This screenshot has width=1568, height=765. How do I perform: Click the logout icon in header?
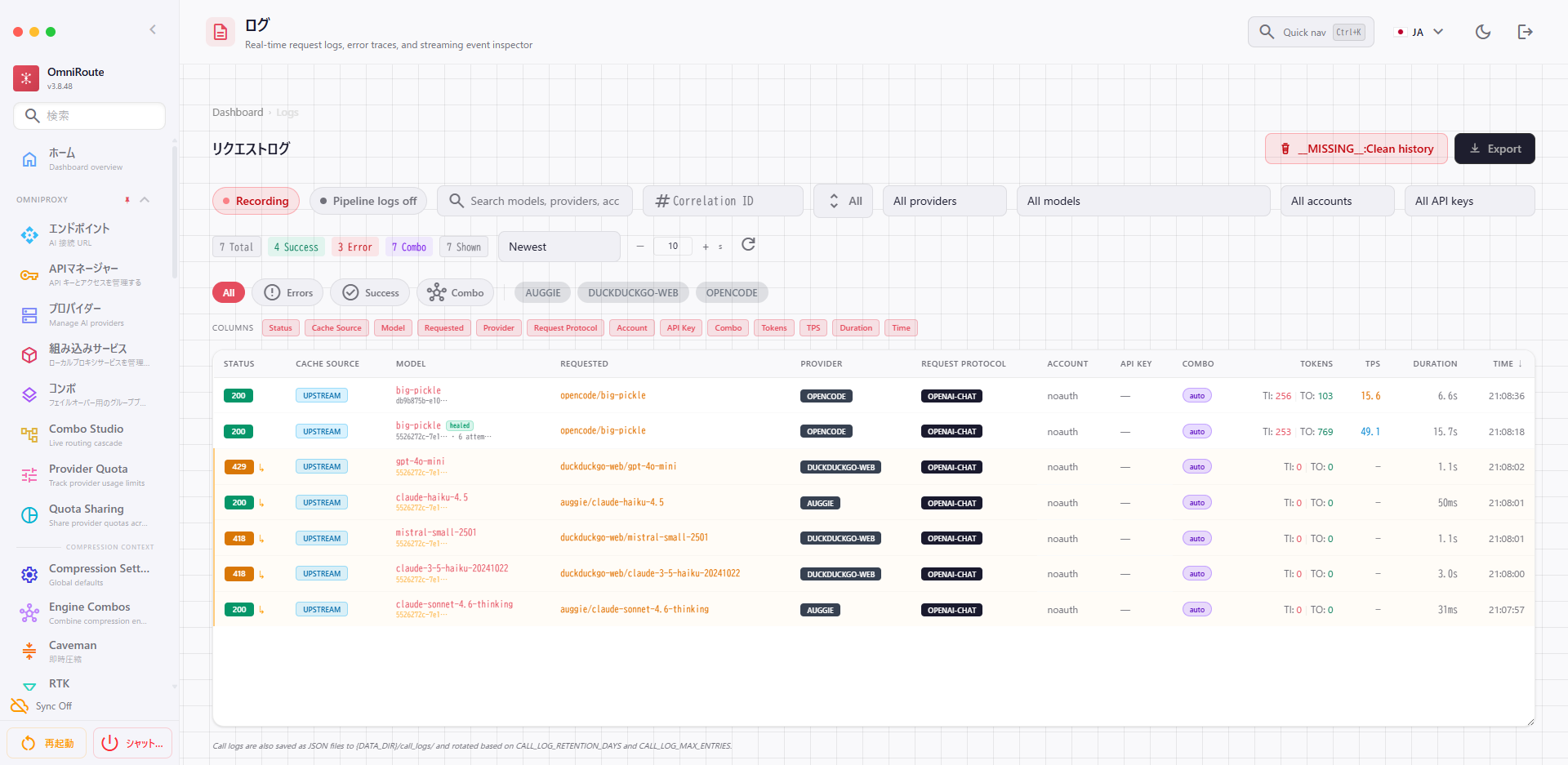1525,32
